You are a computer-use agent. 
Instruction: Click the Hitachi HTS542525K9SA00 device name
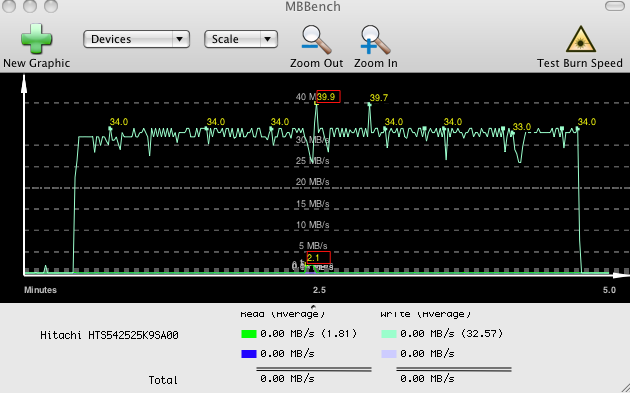109,335
